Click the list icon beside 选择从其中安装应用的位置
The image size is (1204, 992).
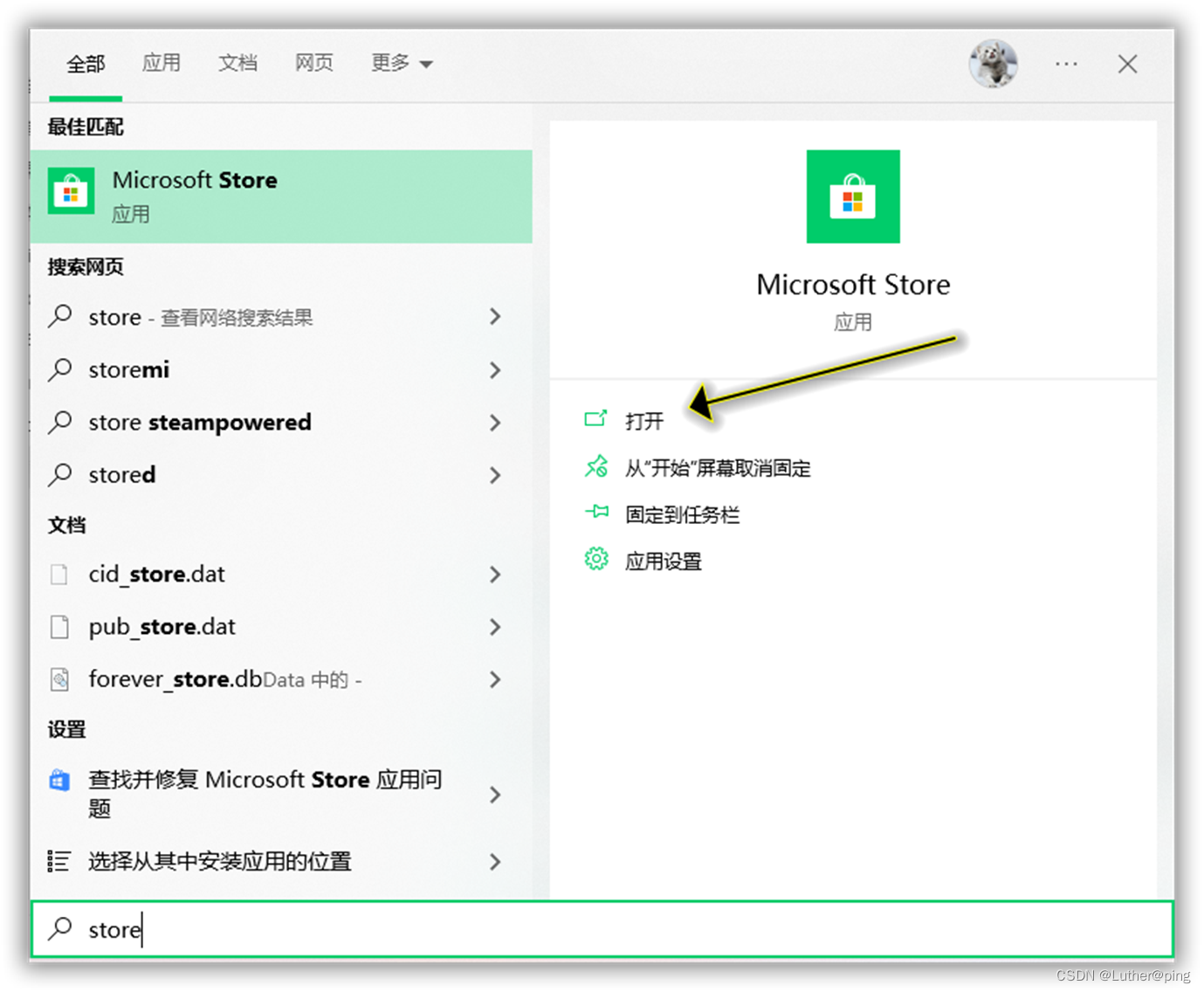[58, 862]
